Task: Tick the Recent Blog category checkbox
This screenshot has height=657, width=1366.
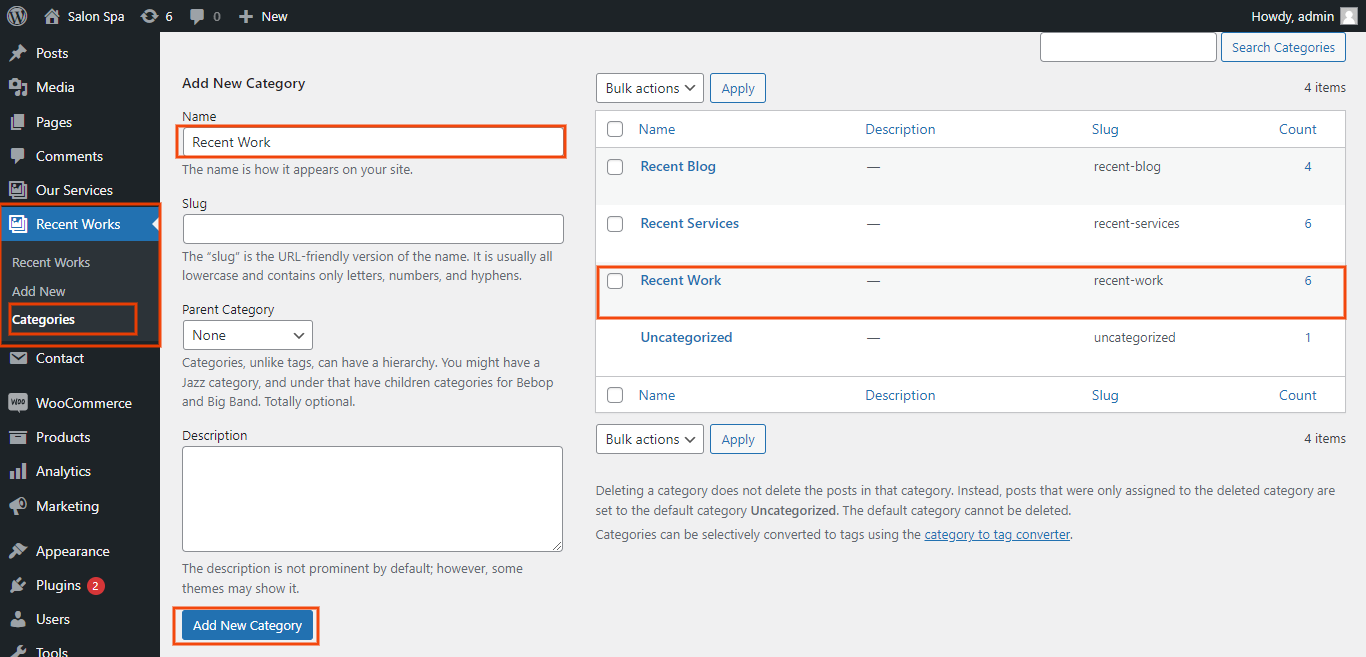Action: (x=615, y=167)
